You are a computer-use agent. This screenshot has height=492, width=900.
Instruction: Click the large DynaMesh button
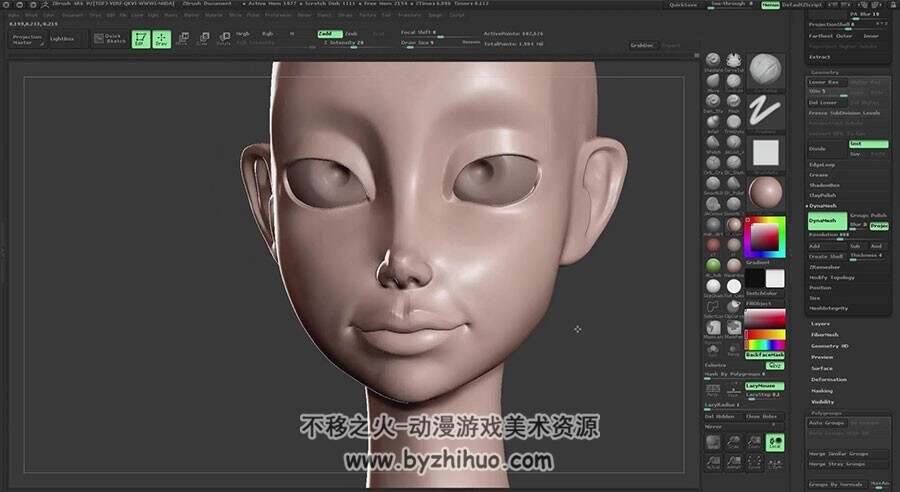click(x=827, y=220)
